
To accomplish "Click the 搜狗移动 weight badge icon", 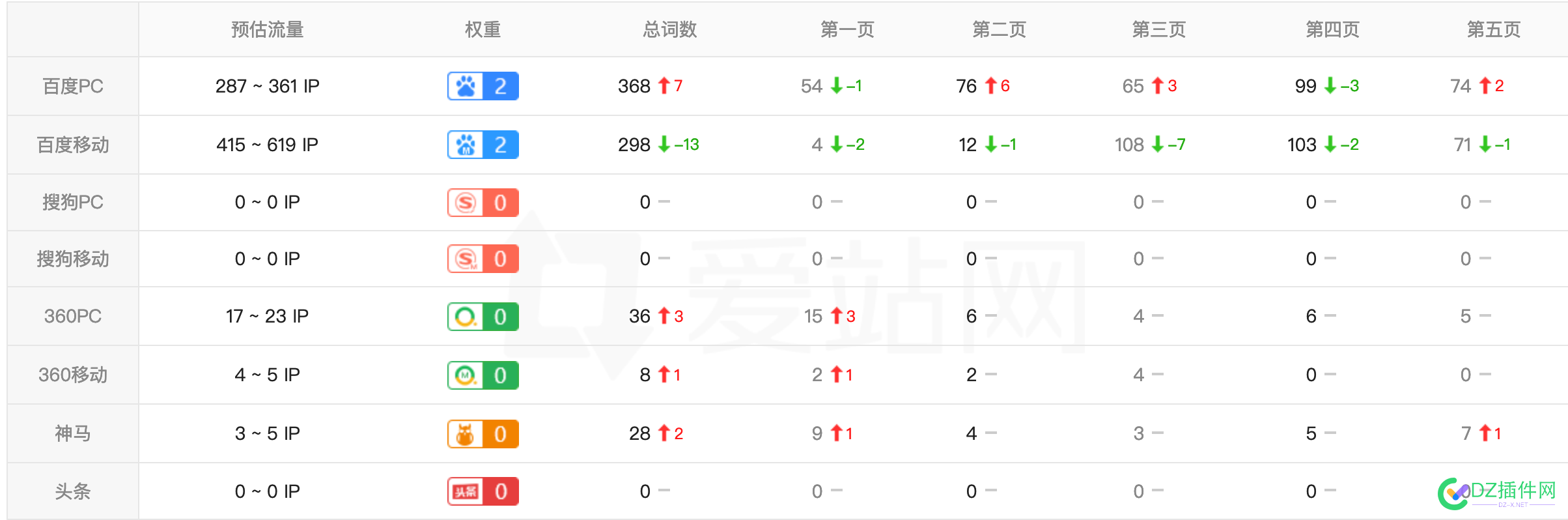I will (483, 259).
